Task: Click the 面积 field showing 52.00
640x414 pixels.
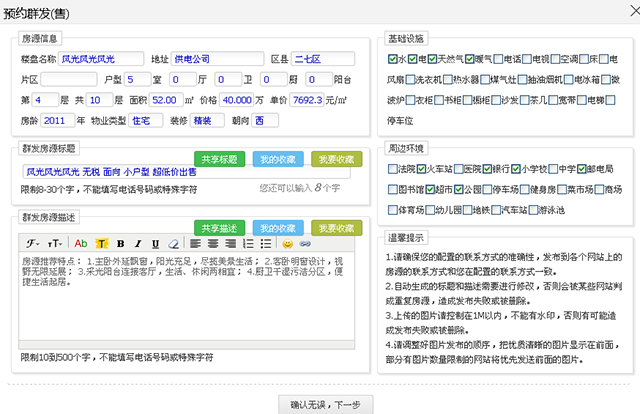Action: [x=166, y=100]
